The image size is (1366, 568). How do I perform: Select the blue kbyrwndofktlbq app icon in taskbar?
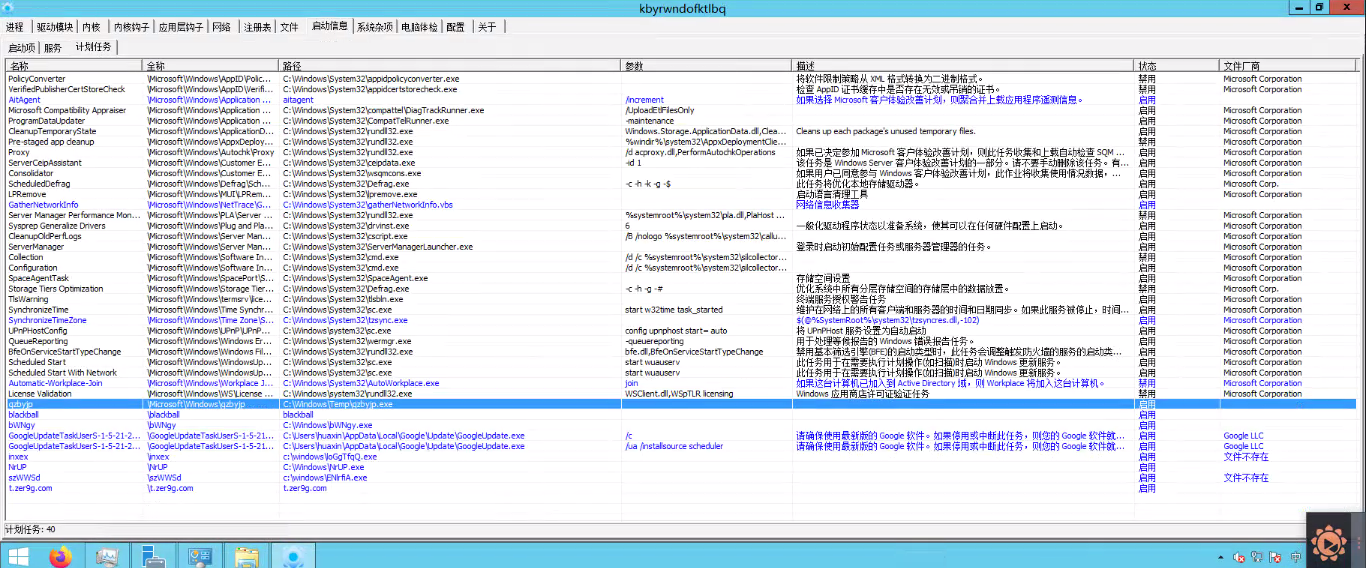click(x=292, y=554)
